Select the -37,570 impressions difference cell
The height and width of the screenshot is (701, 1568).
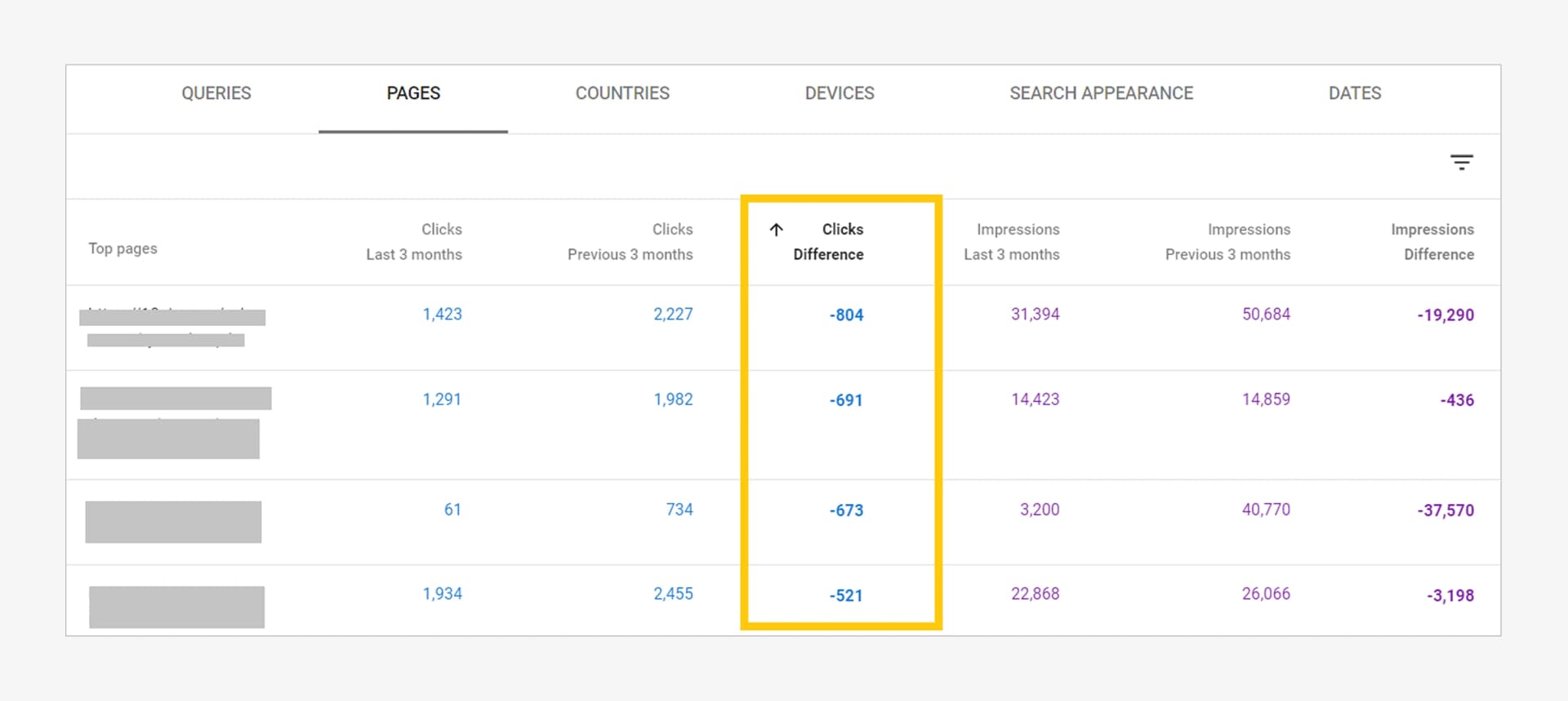click(1445, 511)
